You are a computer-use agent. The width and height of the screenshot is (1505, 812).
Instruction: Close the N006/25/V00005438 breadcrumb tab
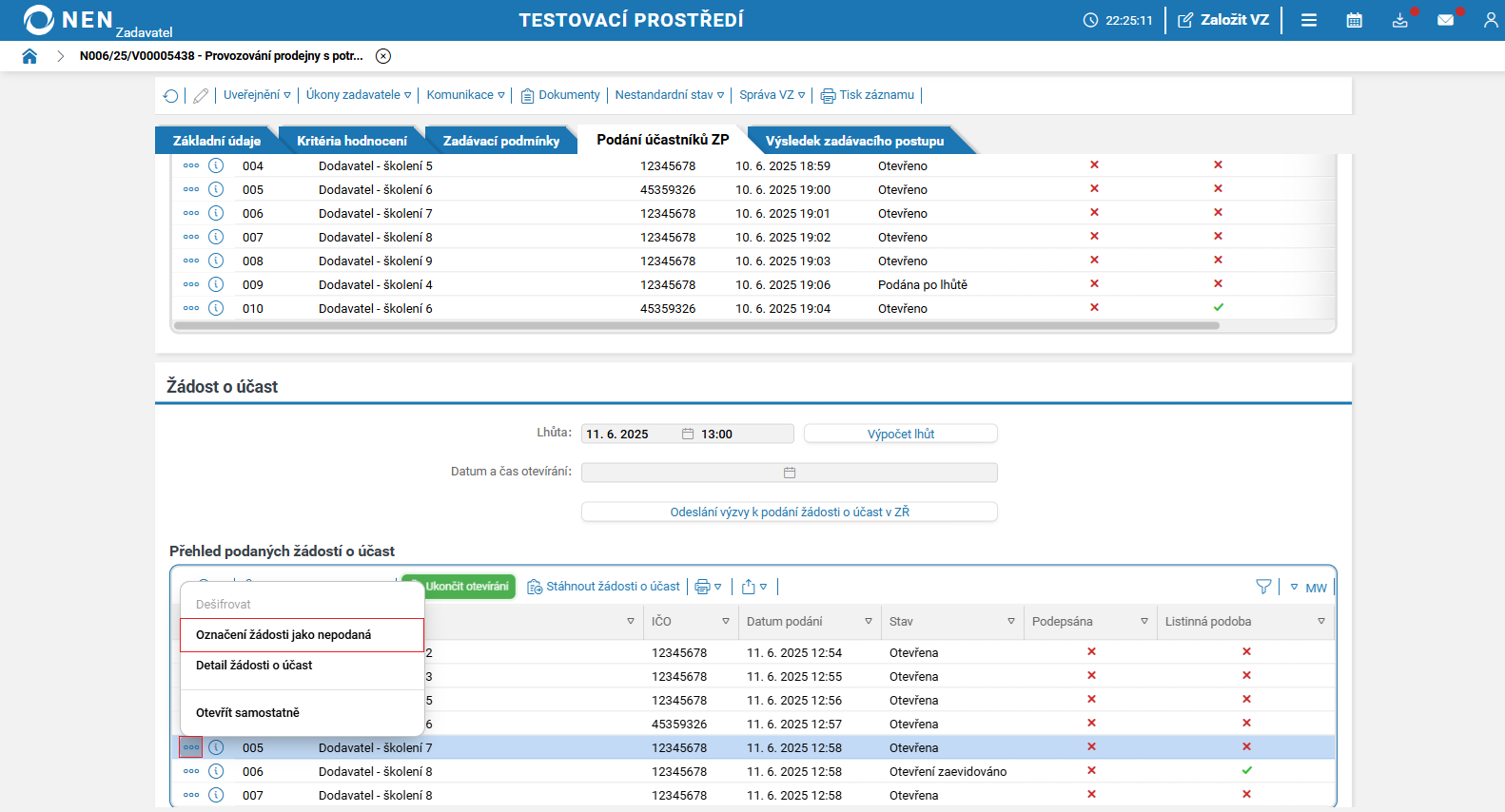point(383,56)
